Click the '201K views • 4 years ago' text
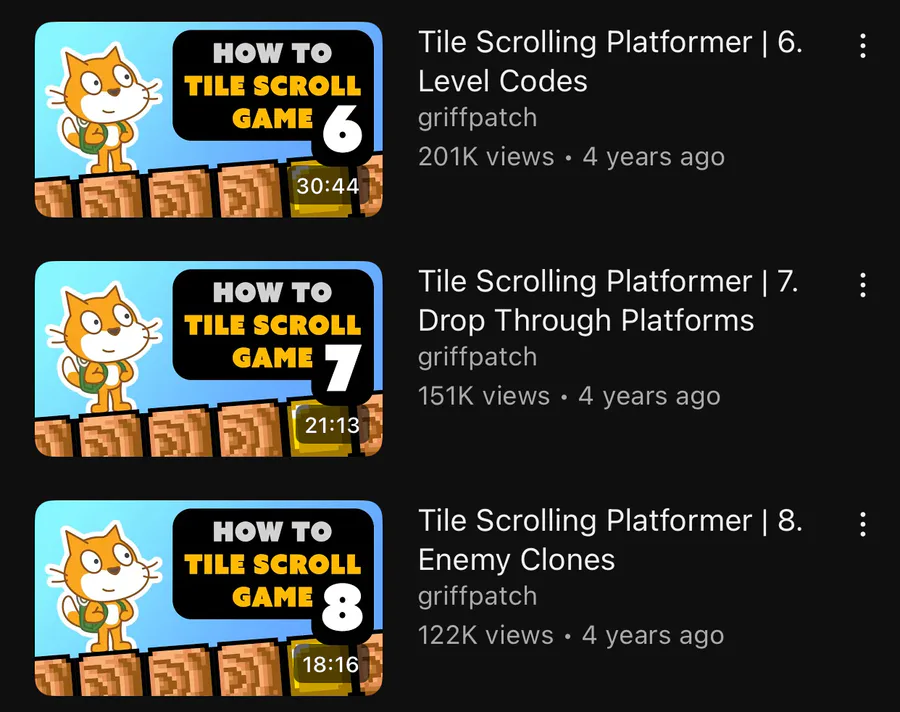 click(x=571, y=157)
